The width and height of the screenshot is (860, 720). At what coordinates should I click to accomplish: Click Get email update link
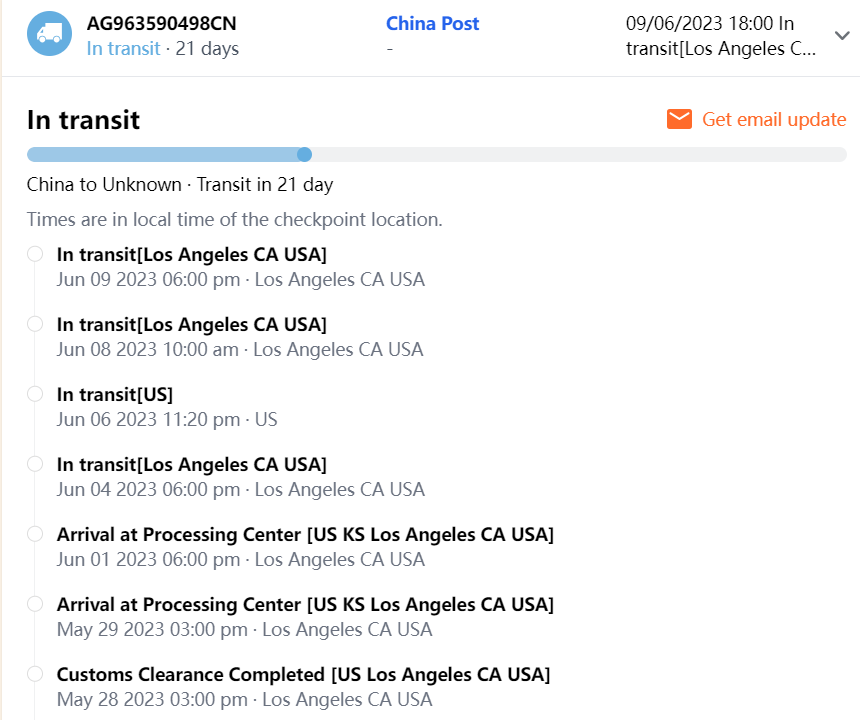click(x=774, y=120)
